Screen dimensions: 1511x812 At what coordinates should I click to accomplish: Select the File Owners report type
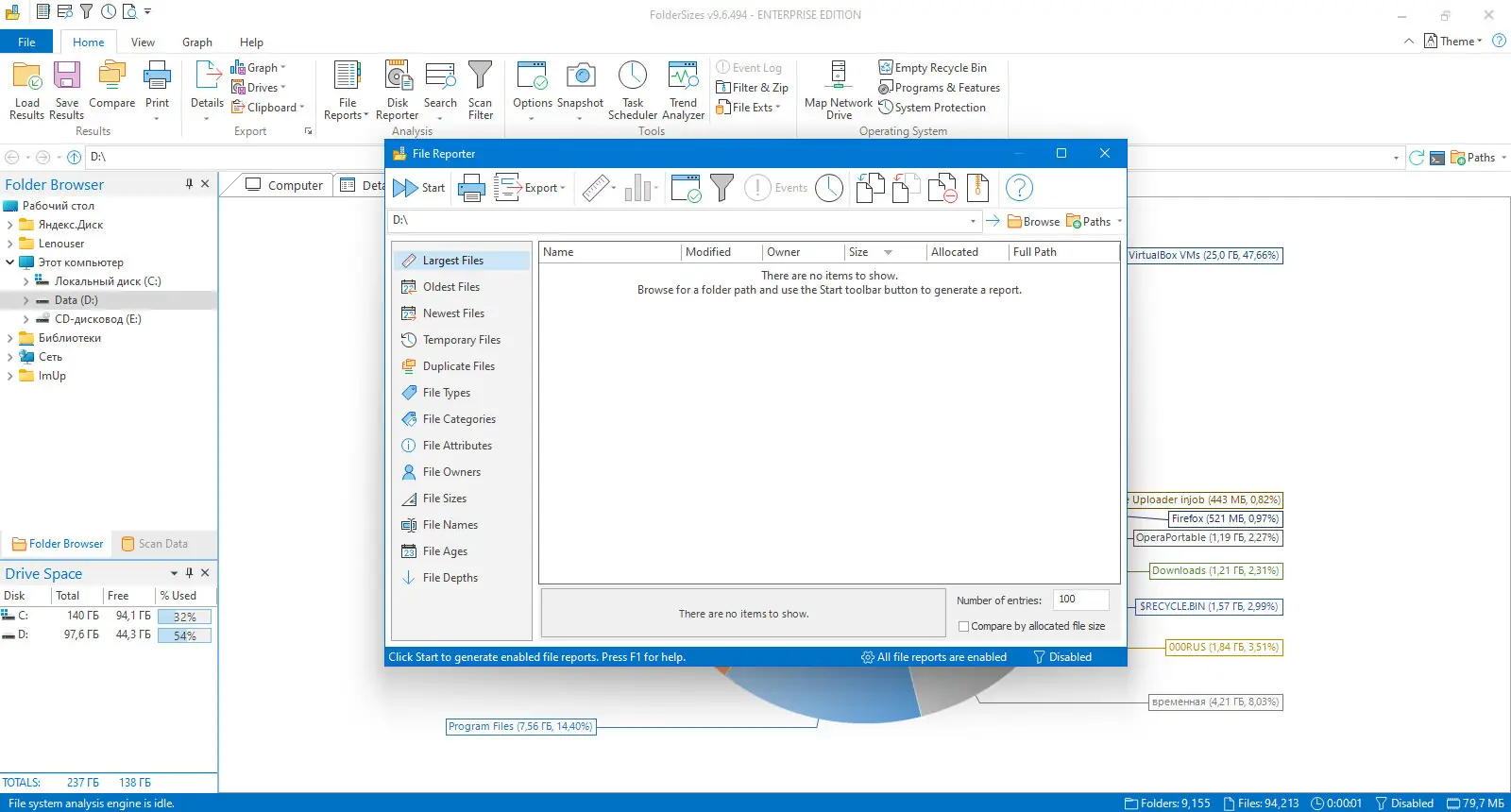pos(461,472)
